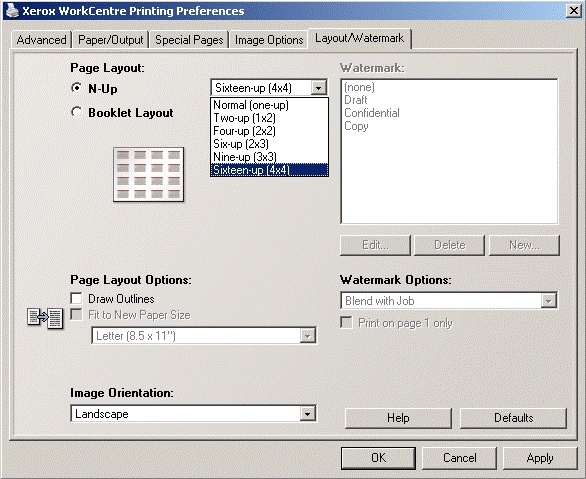
Task: Choose Normal (one-up) from the list
Action: [269, 105]
